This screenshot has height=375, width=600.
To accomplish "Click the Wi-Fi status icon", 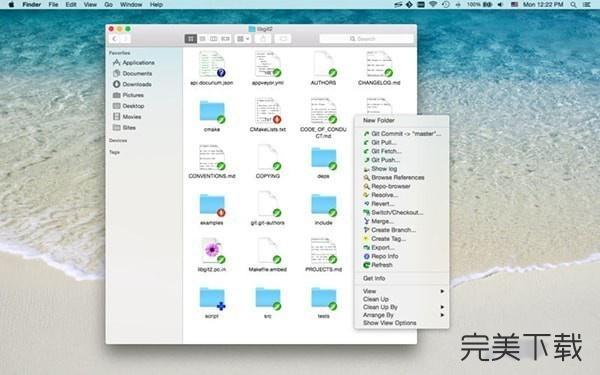I will 433,5.
